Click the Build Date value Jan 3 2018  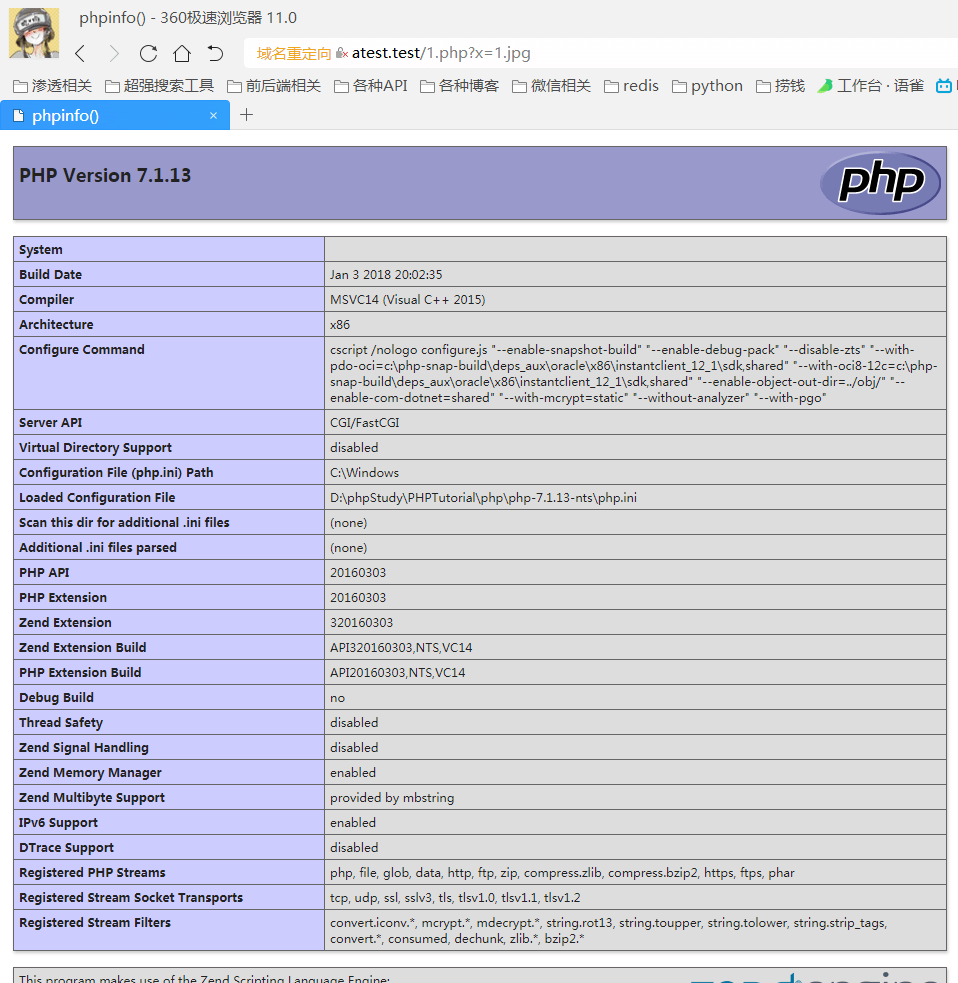(386, 275)
